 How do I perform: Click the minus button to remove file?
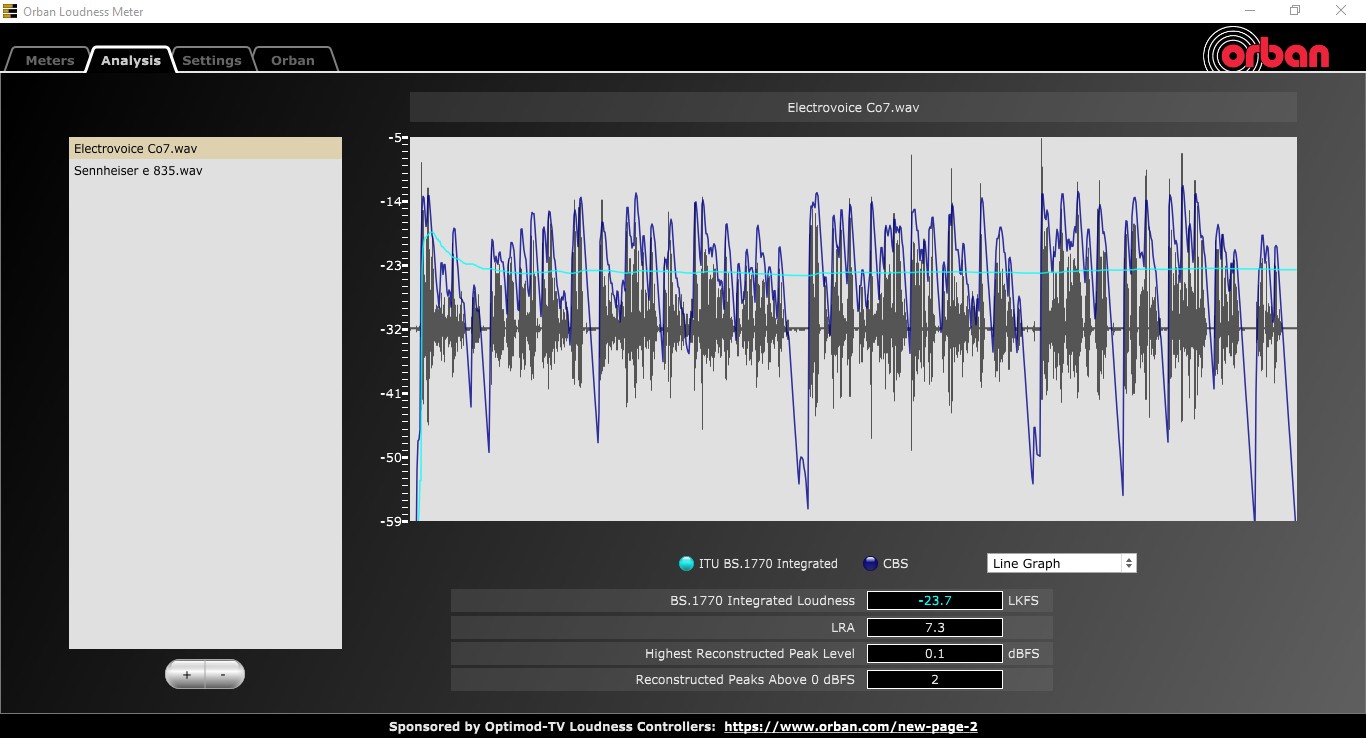223,675
